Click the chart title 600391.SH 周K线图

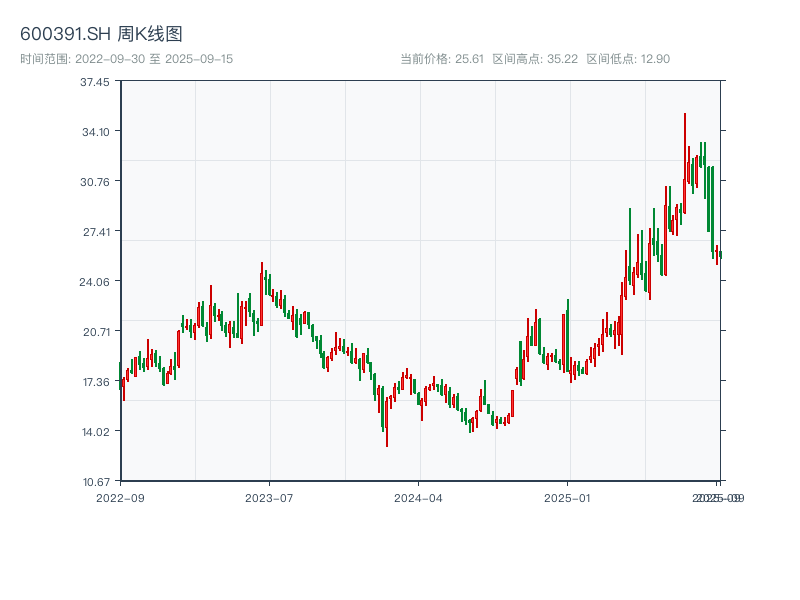[x=101, y=34]
